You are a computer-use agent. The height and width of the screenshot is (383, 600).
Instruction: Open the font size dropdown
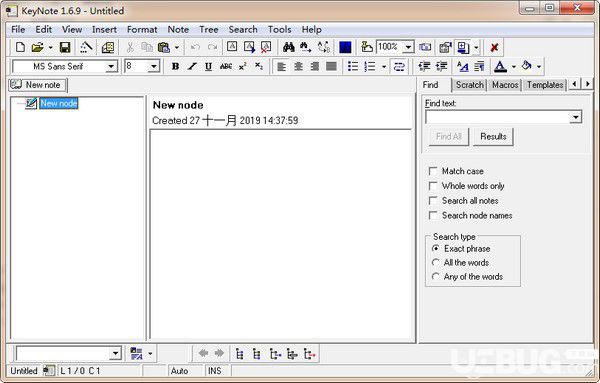click(x=153, y=67)
